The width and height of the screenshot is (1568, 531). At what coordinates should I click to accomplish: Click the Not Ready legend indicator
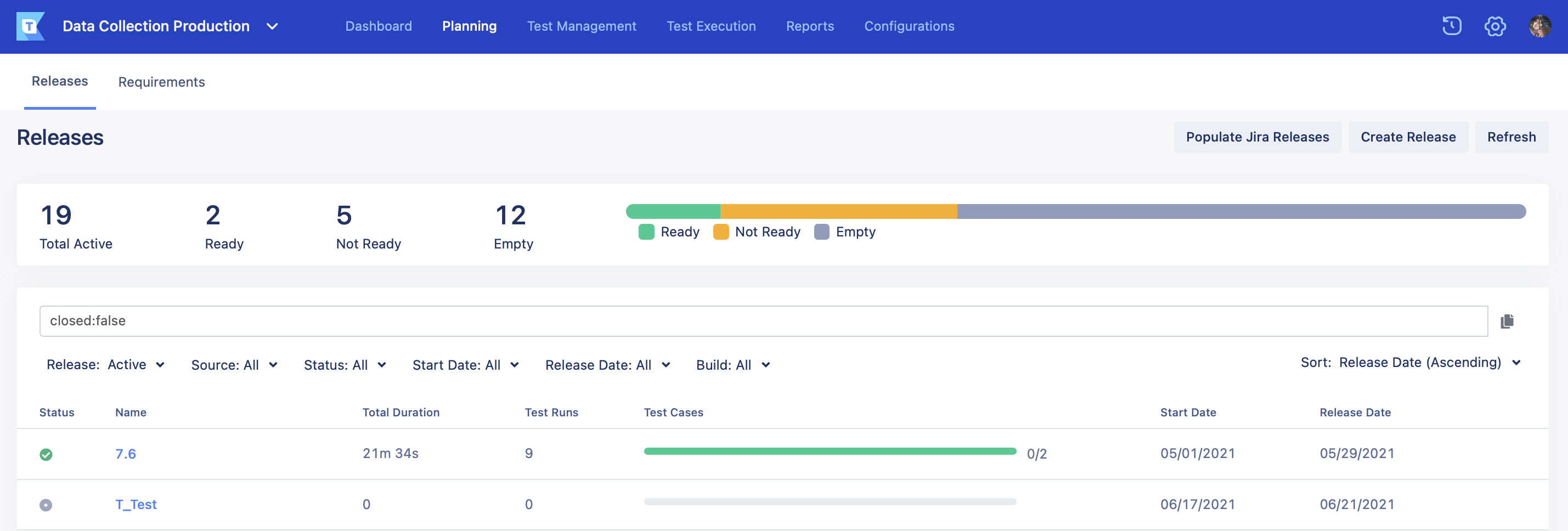click(721, 231)
